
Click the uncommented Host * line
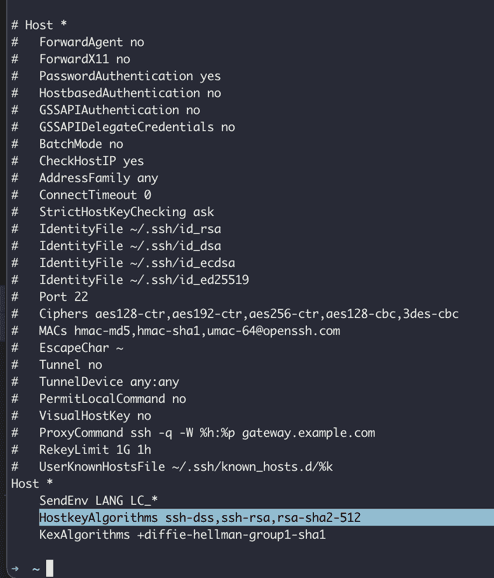tap(32, 483)
